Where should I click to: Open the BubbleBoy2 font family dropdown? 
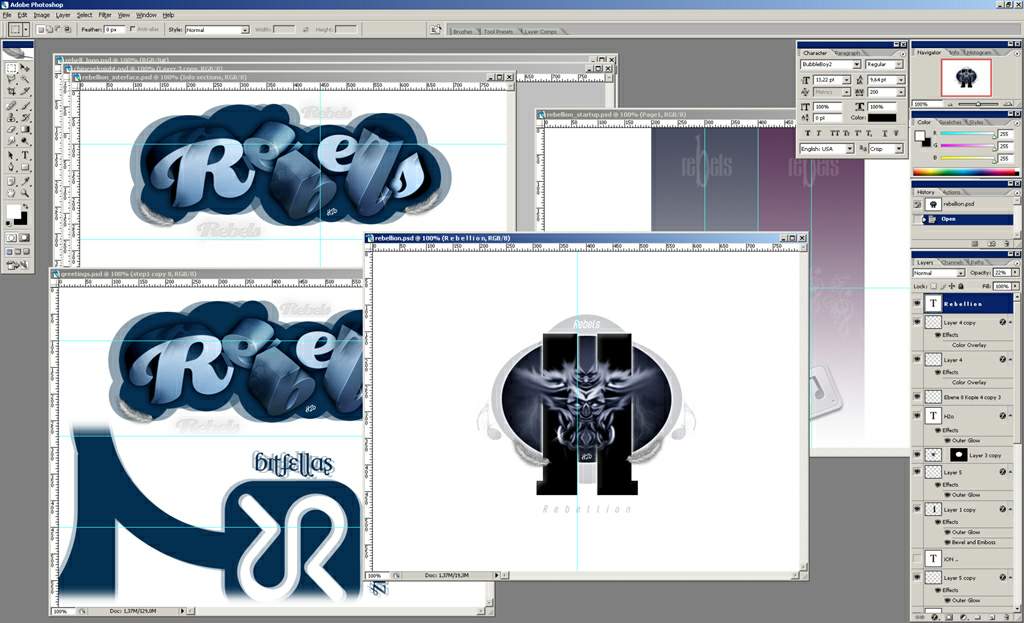[x=856, y=65]
